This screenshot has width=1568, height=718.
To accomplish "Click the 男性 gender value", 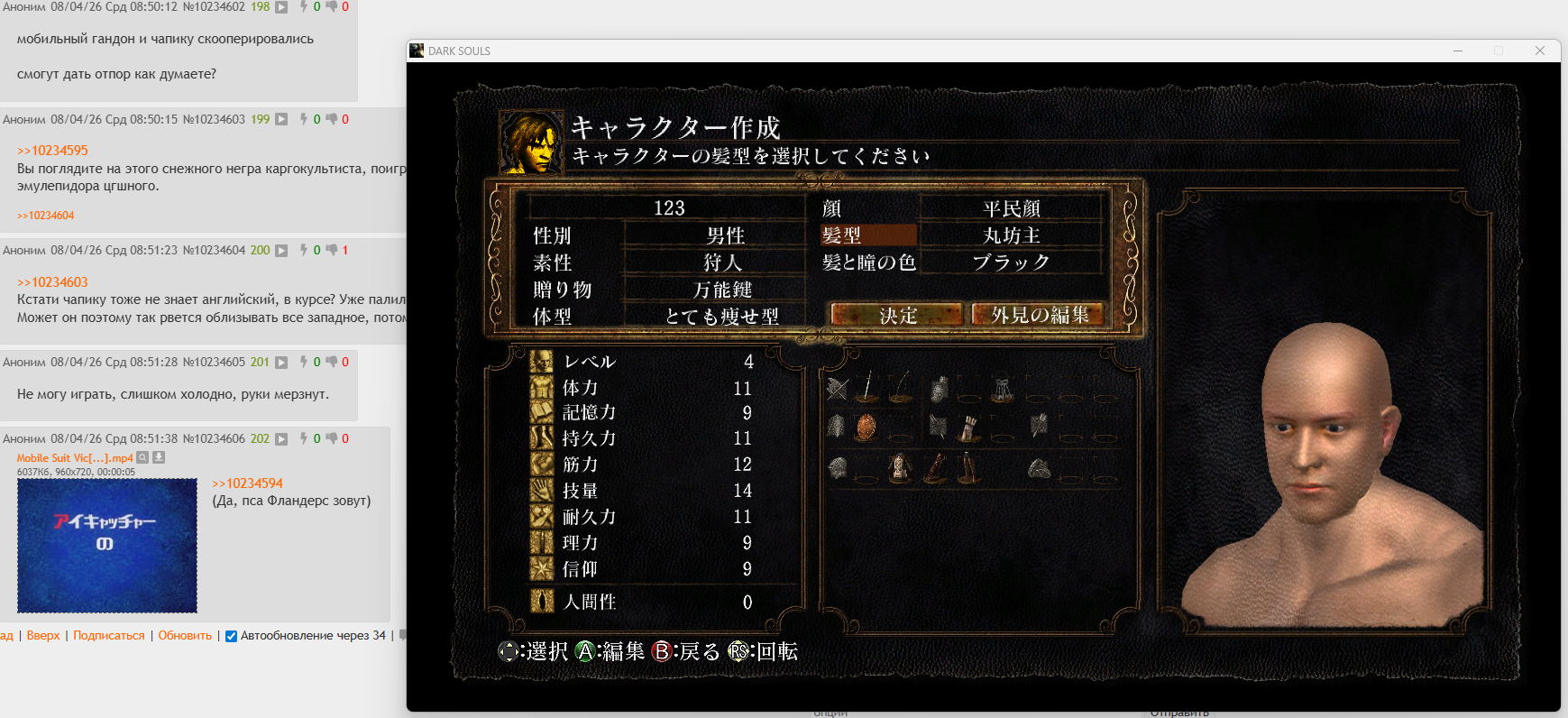I will point(725,235).
